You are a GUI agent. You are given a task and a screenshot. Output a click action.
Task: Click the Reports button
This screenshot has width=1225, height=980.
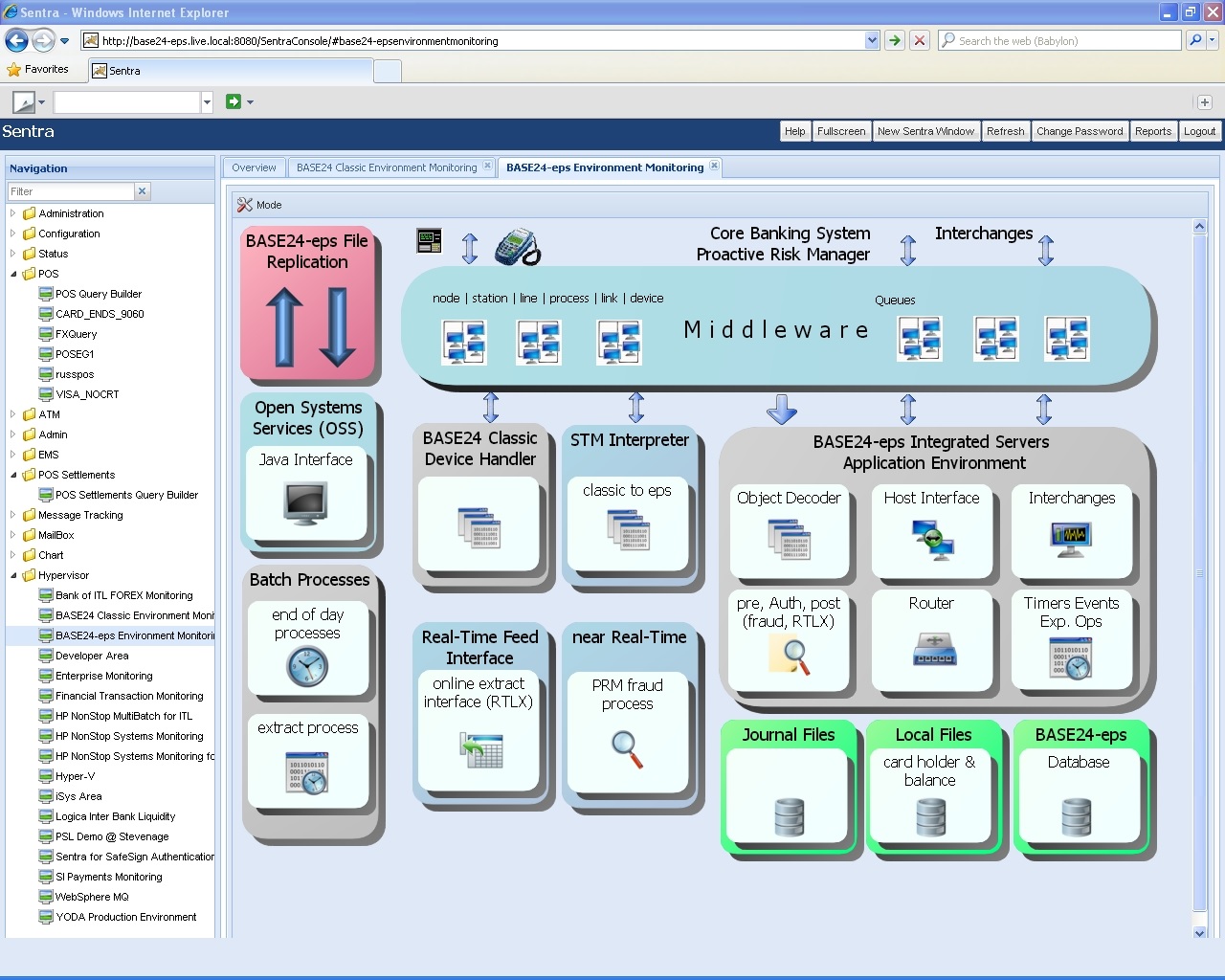[1153, 131]
